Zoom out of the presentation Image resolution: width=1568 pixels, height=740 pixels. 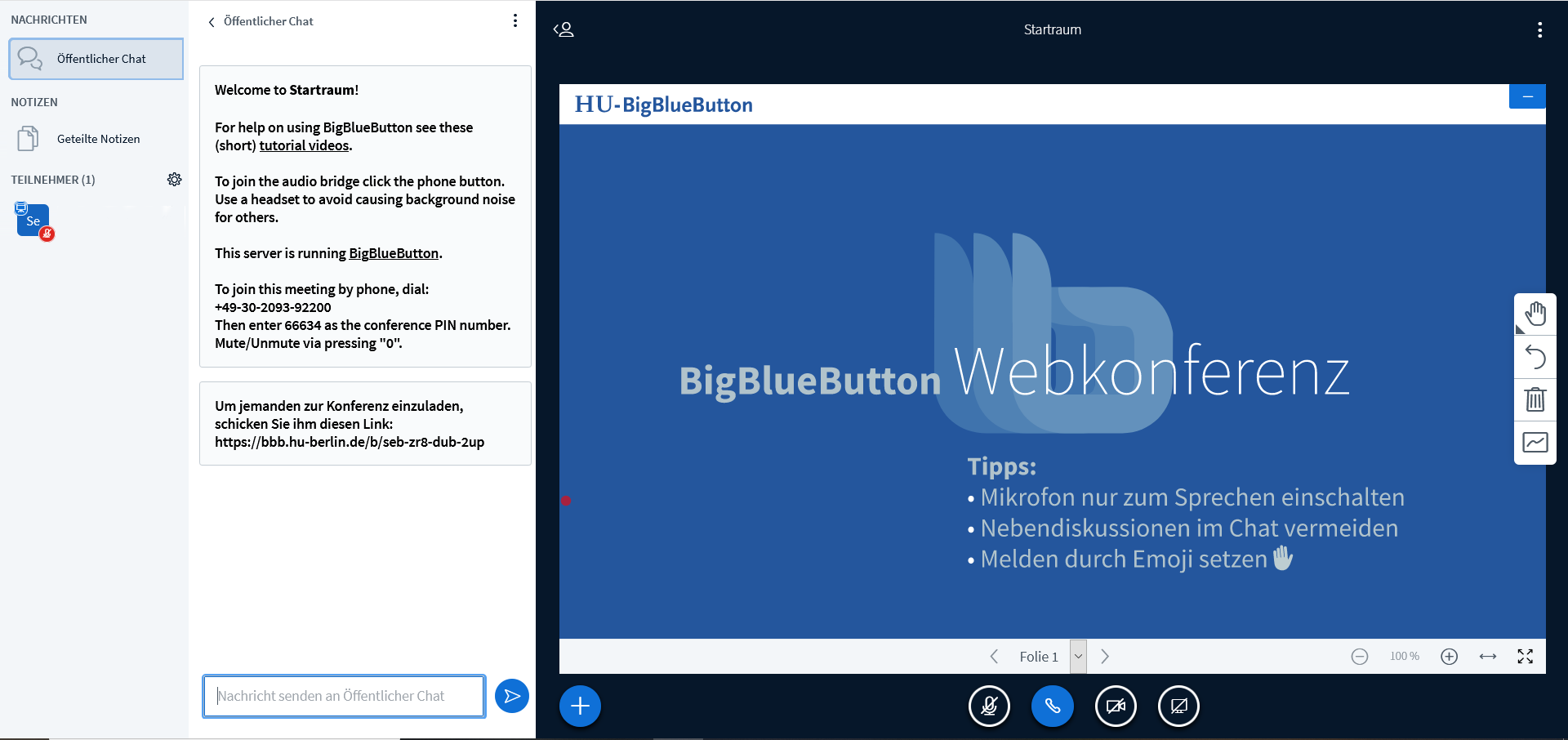pos(1360,657)
